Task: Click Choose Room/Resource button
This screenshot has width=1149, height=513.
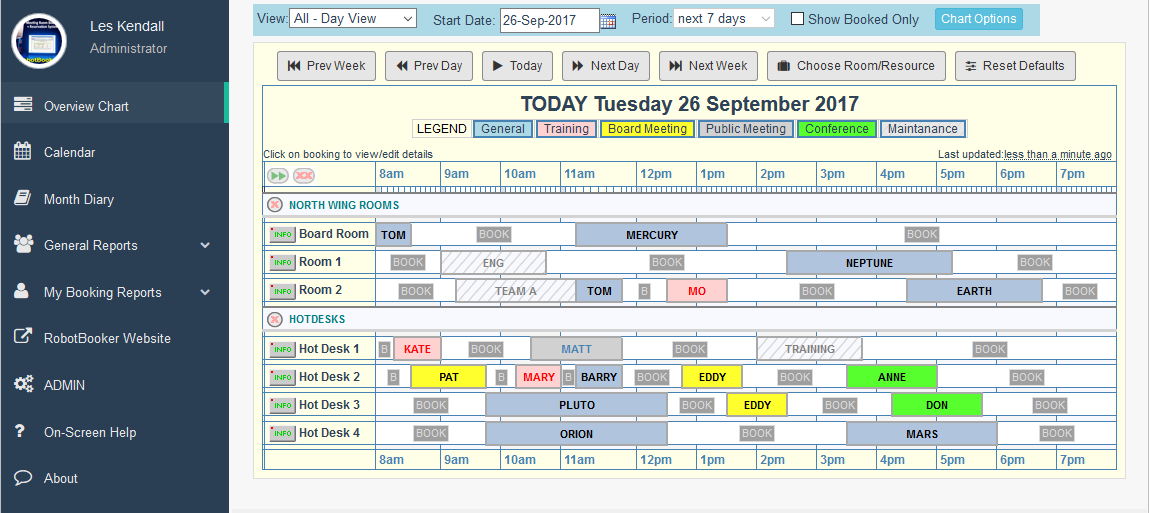Action: (x=856, y=65)
